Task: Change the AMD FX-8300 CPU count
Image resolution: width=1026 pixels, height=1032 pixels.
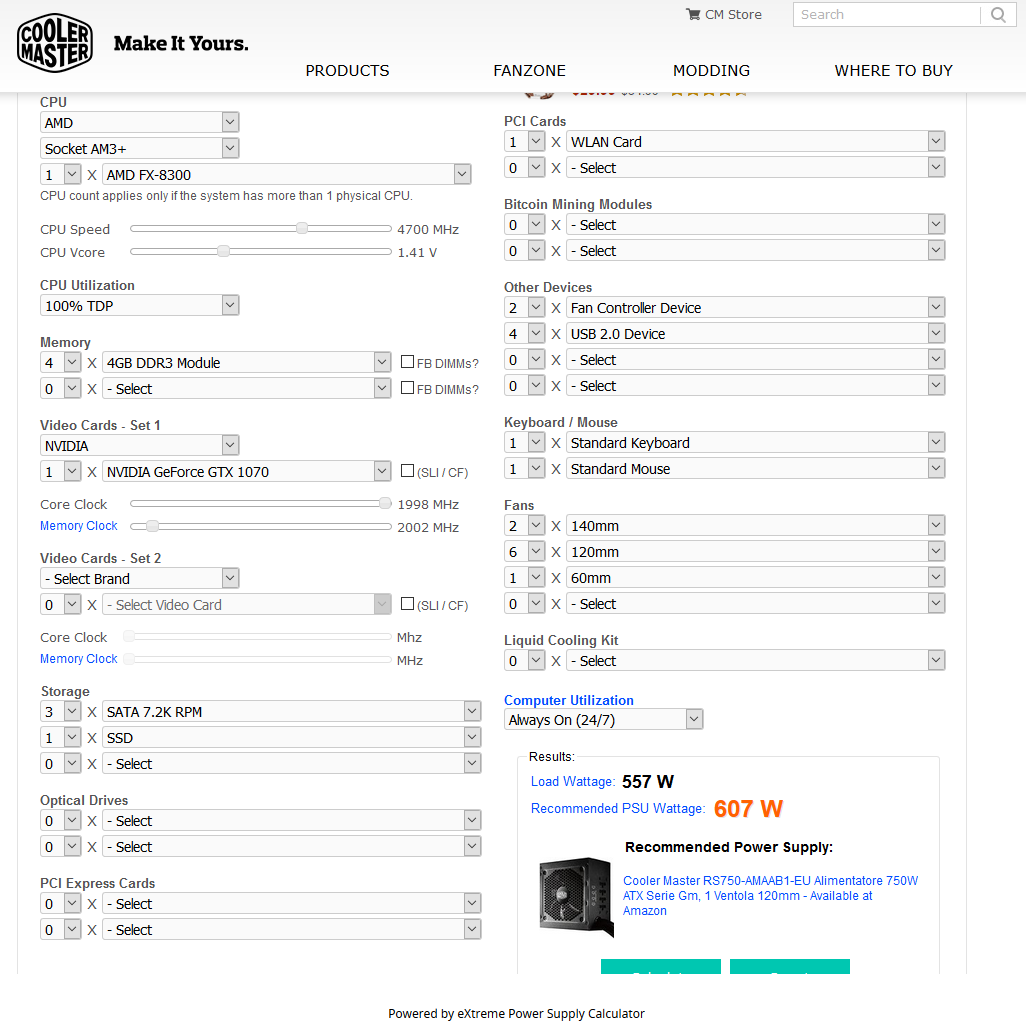Action: pyautogui.click(x=61, y=174)
